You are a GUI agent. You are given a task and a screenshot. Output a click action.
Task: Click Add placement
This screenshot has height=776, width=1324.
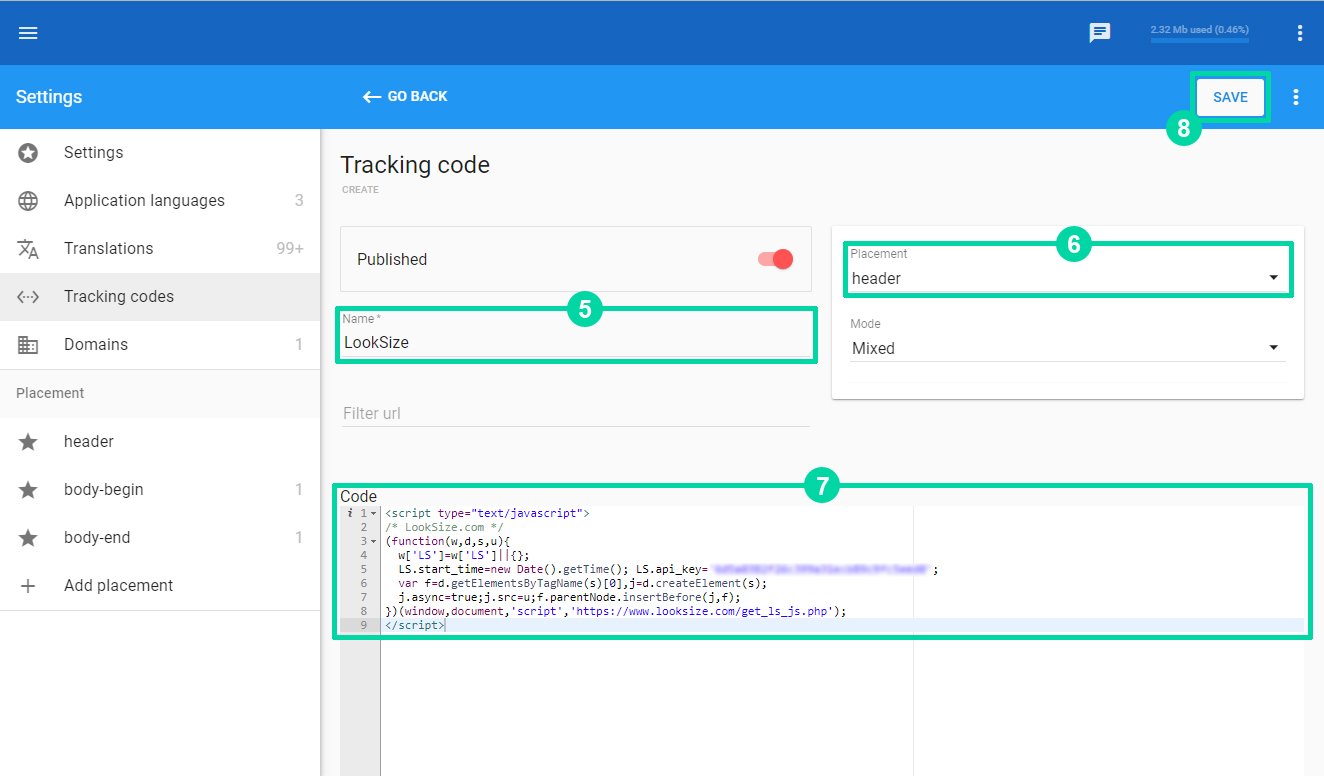[x=160, y=586]
